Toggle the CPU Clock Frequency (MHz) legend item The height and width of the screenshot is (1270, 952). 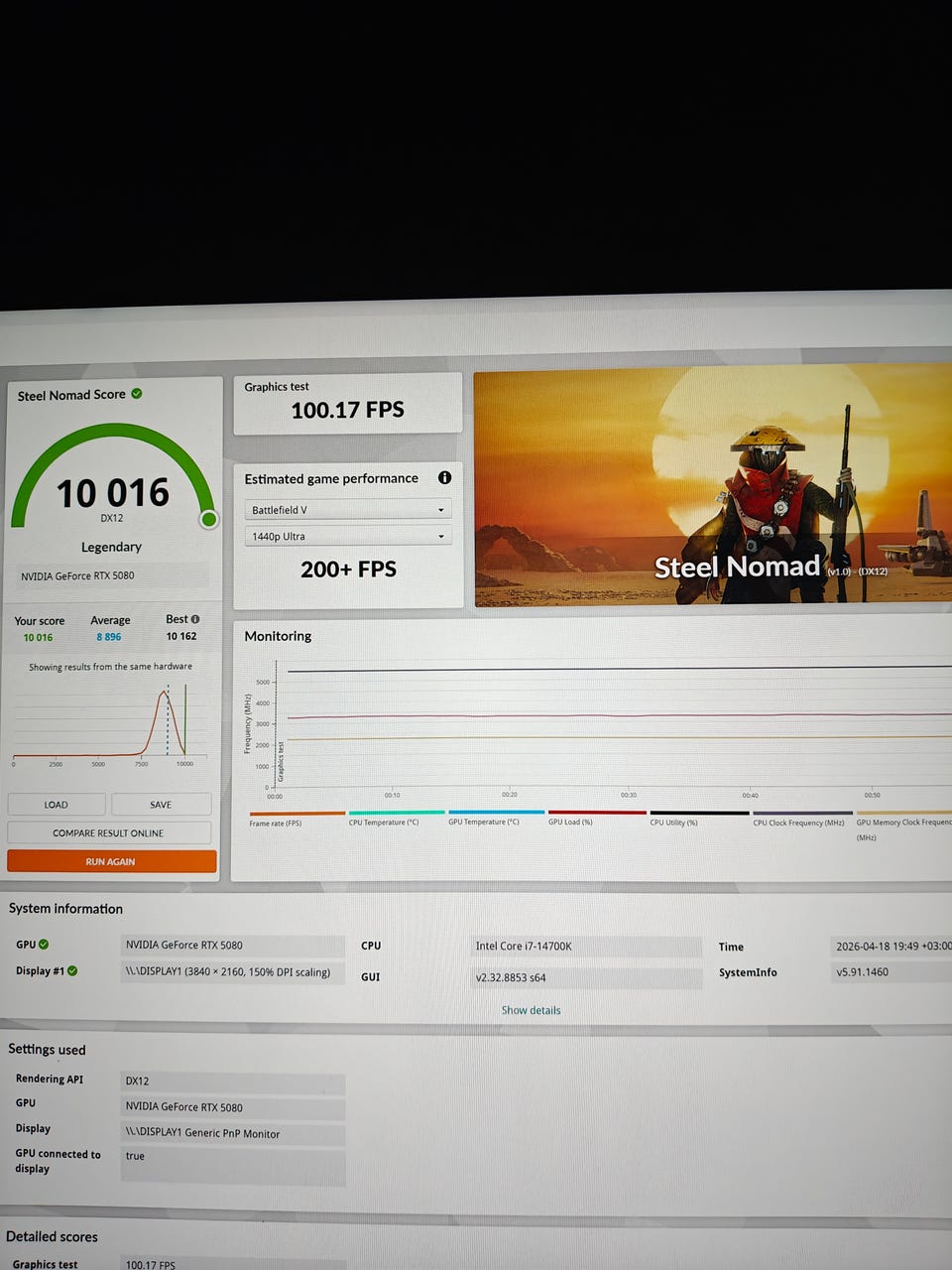[801, 819]
